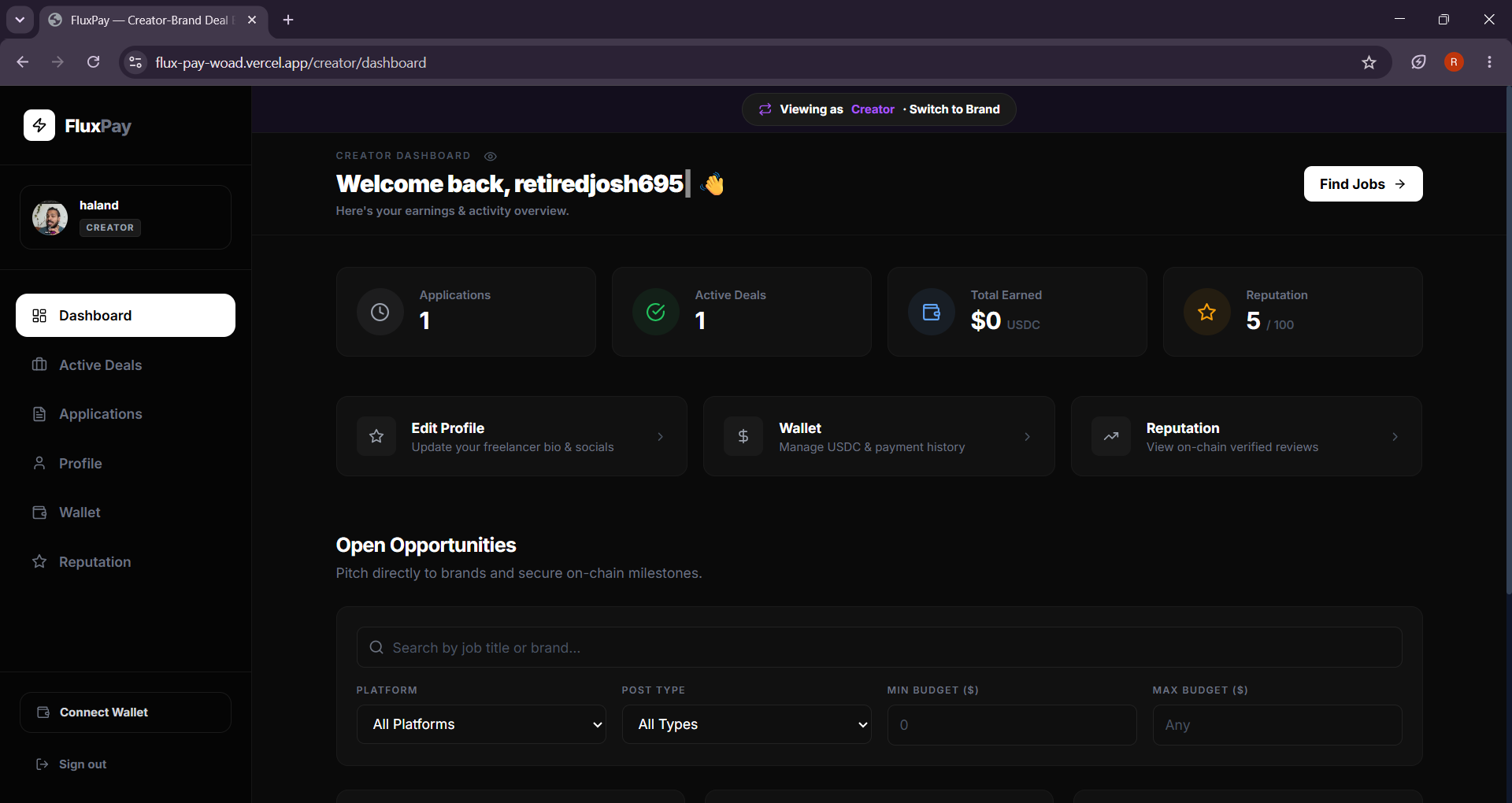Reload the current page
This screenshot has width=1512, height=803.
pyautogui.click(x=93, y=62)
